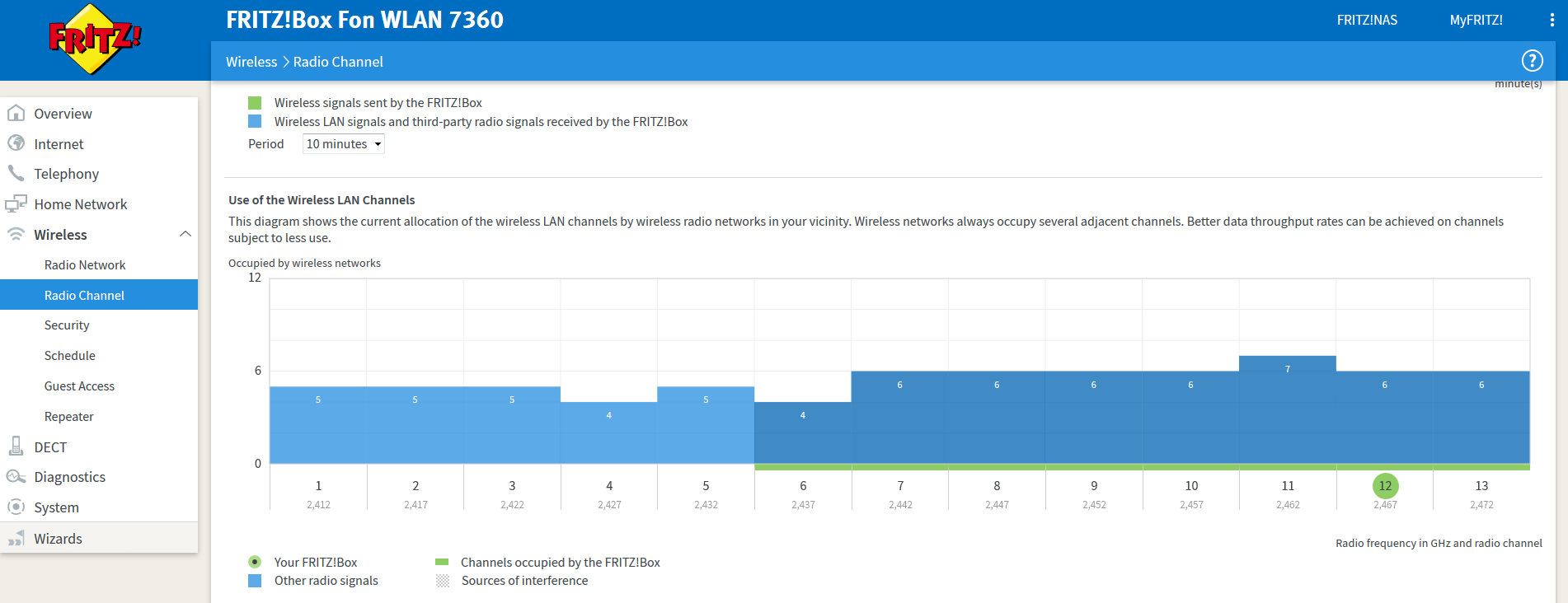Click the Telephony handset icon
This screenshot has height=603, width=1568.
[x=16, y=174]
